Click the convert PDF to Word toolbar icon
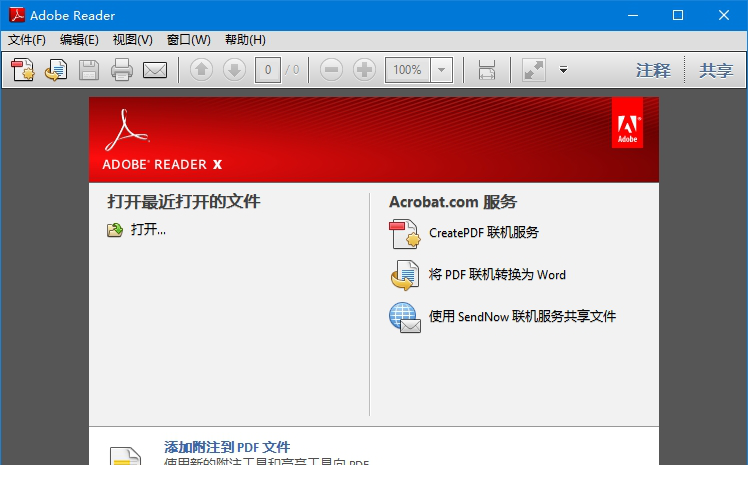Screen dimensions: 748x483 (56, 70)
